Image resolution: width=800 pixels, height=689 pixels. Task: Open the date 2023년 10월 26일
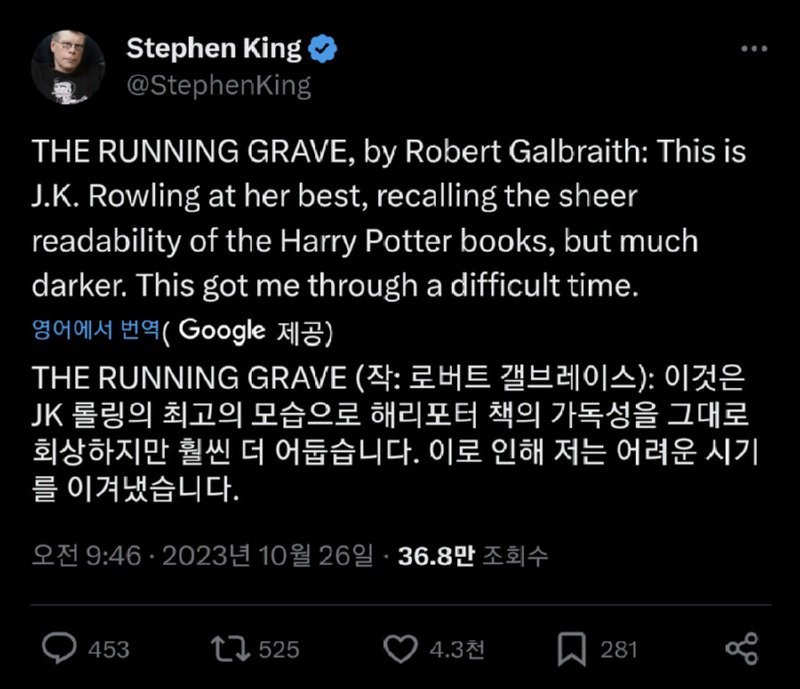[268, 555]
